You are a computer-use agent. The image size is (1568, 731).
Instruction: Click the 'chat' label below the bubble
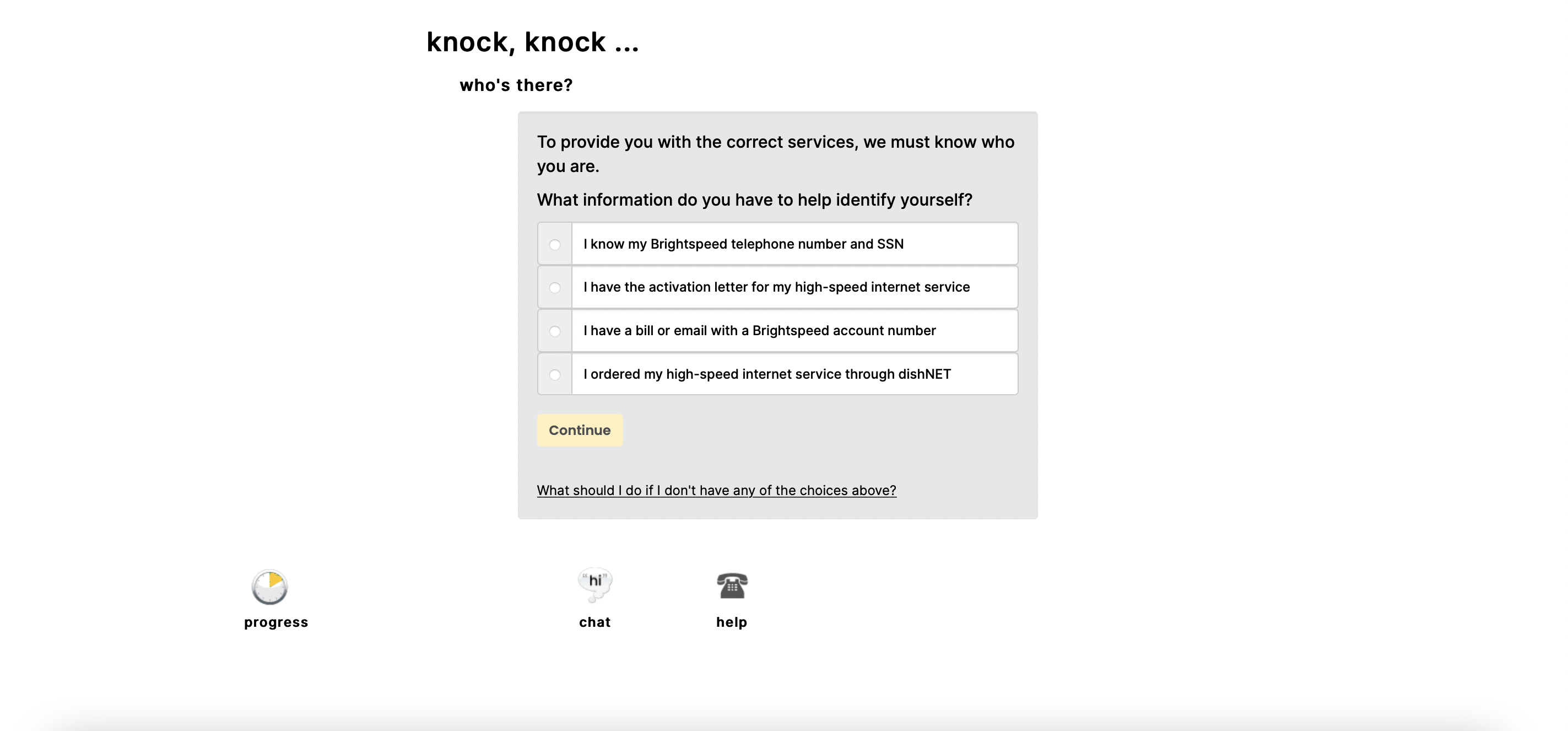tap(594, 622)
